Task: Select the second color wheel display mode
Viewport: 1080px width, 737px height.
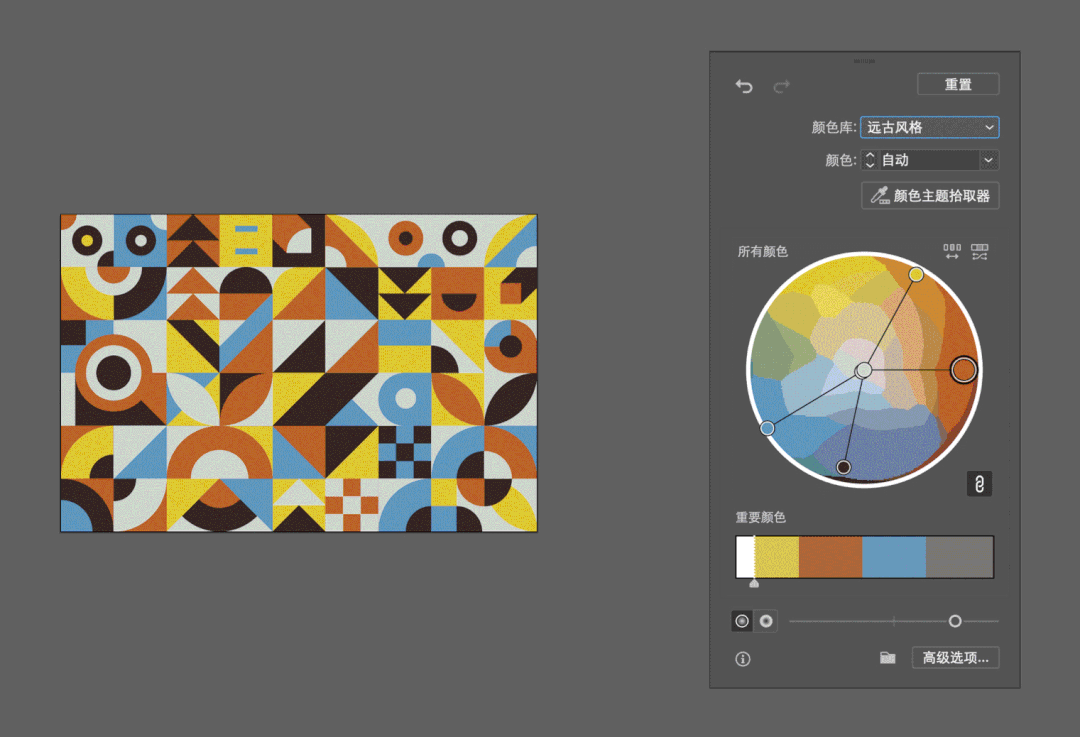Action: [766, 621]
